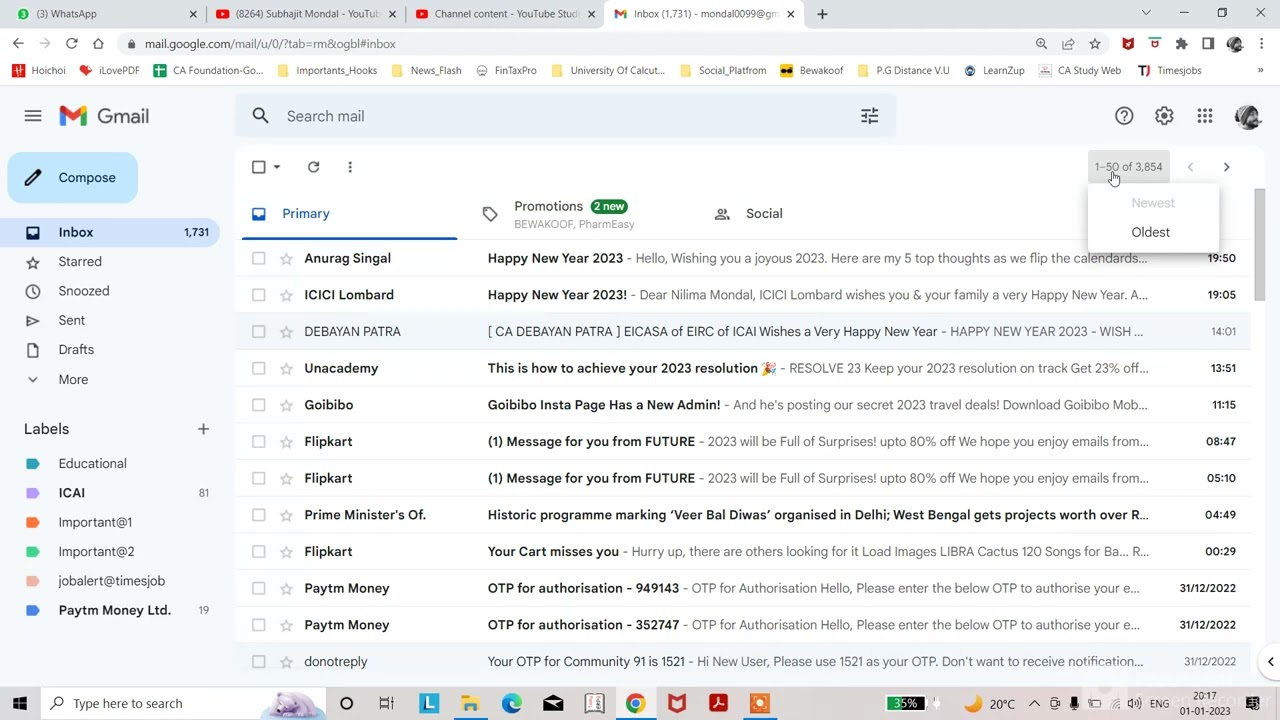1280x720 pixels.
Task: Reload the page in Chrome
Action: click(x=71, y=44)
